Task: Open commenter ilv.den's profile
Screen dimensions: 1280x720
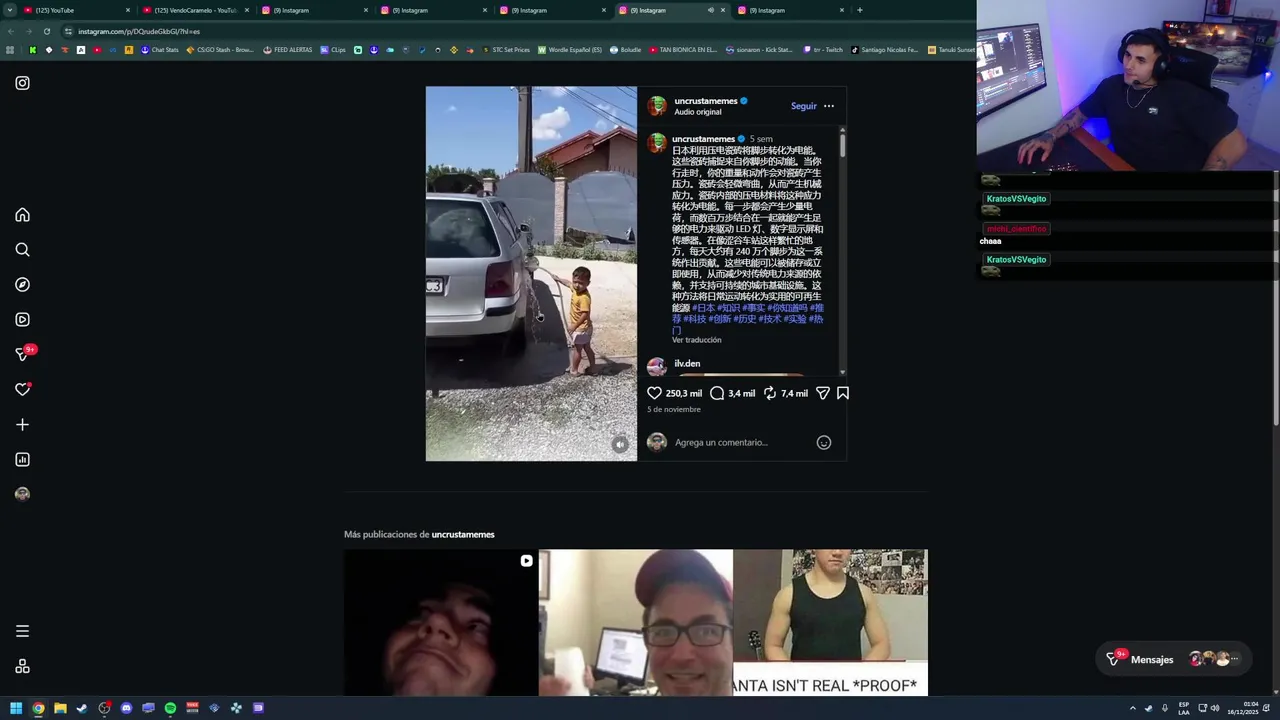Action: [x=687, y=363]
